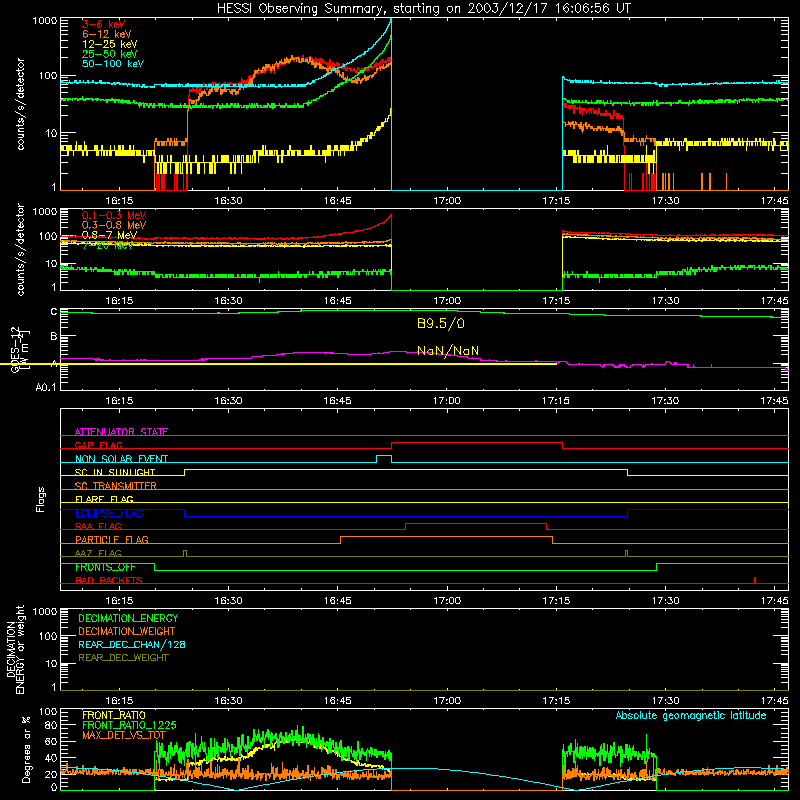Click 17:00 tick under top plot
The width and height of the screenshot is (800, 800).
[x=447, y=201]
